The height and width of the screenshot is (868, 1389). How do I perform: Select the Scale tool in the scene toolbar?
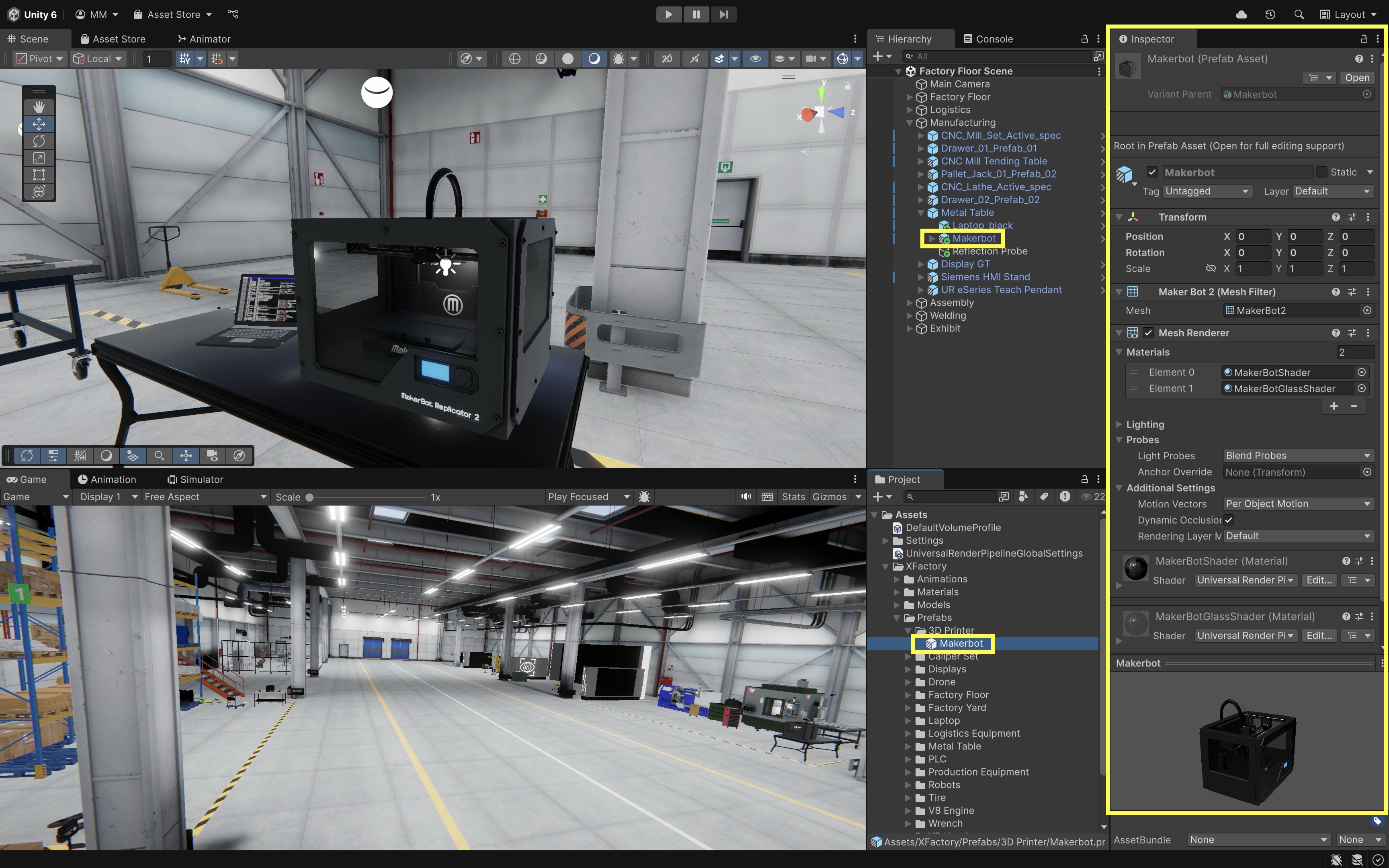(39, 158)
